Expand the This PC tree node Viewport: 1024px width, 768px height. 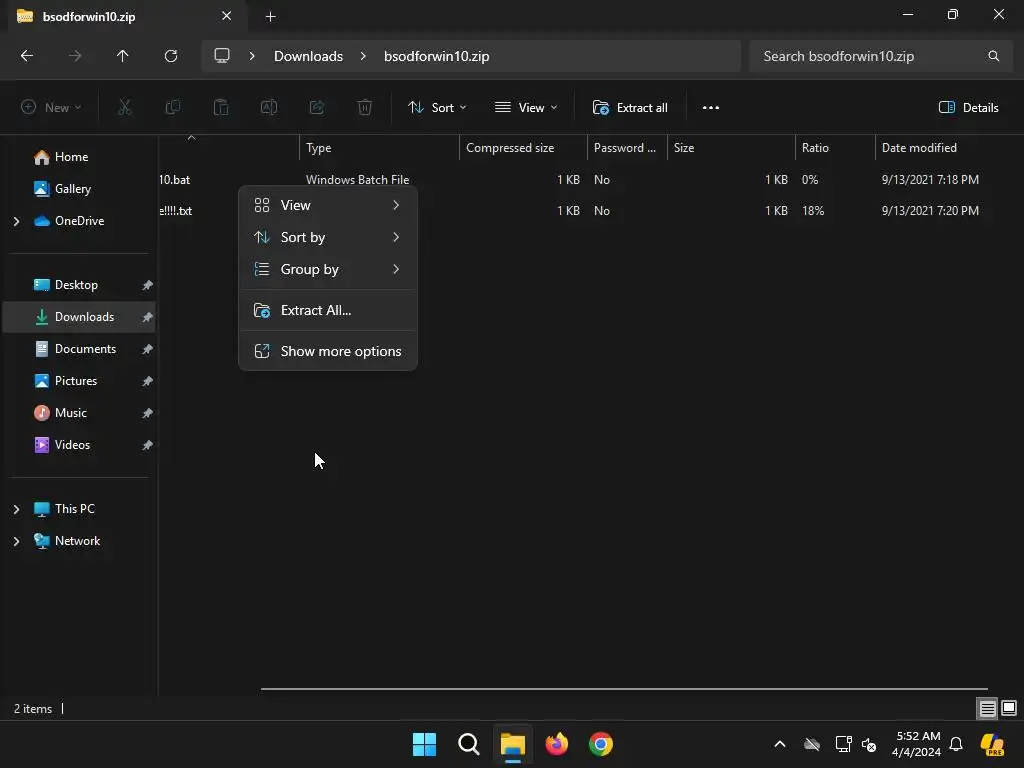pyautogui.click(x=16, y=509)
